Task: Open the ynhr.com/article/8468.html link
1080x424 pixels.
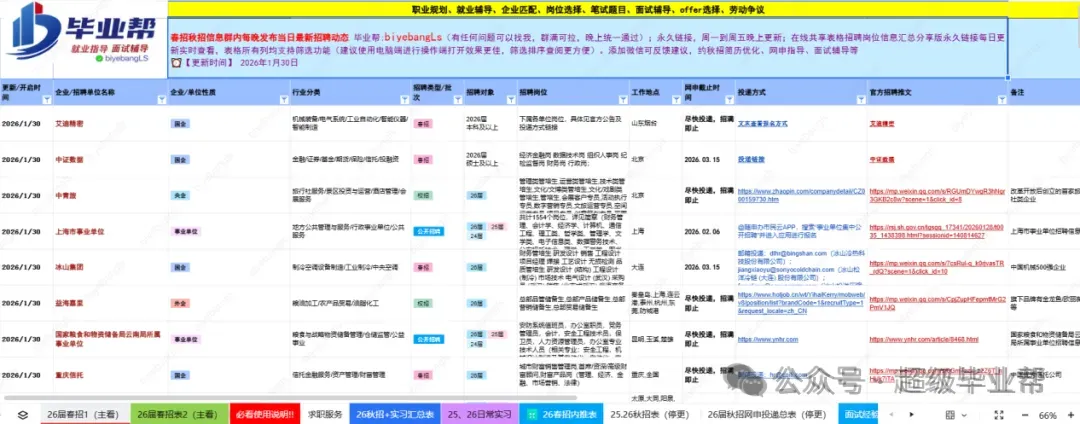Action: 924,339
